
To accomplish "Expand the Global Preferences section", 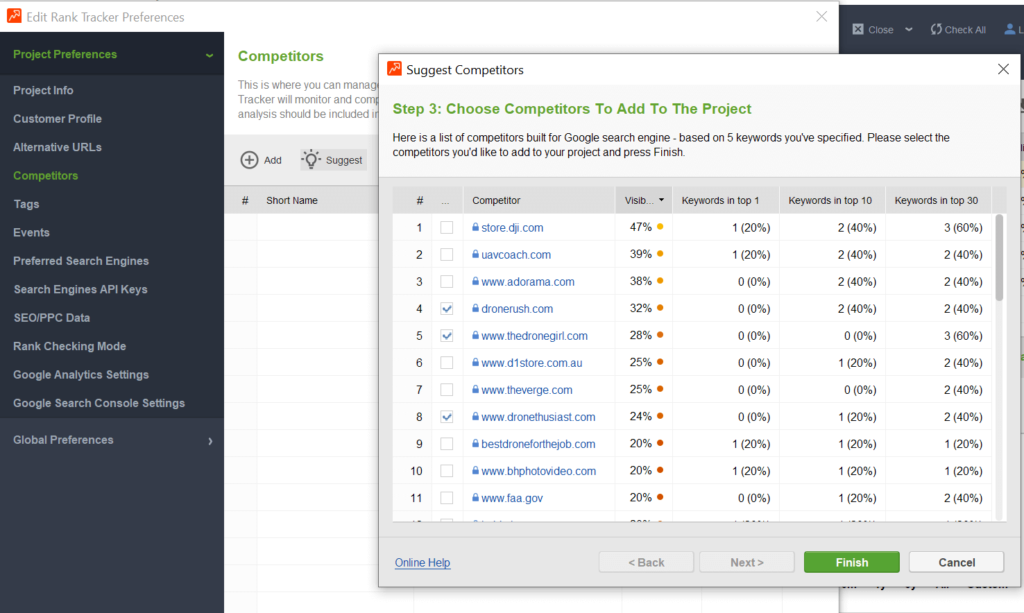I will coord(210,441).
